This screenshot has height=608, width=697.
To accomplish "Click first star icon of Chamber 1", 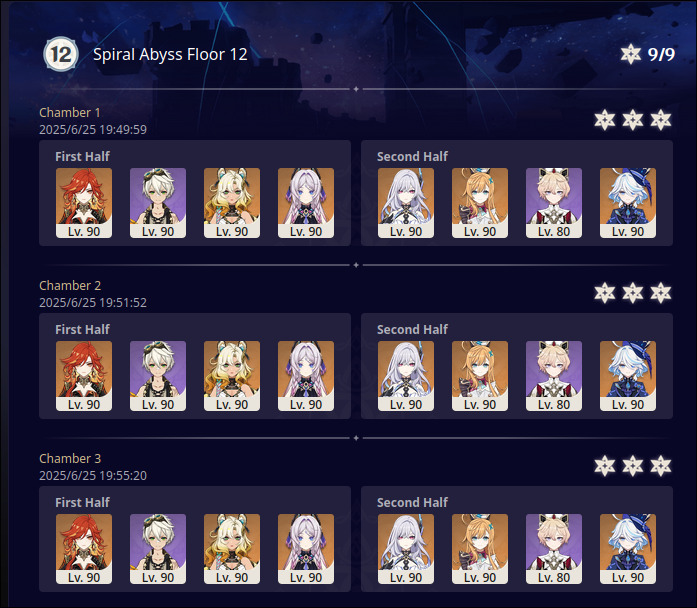I will click(605, 120).
